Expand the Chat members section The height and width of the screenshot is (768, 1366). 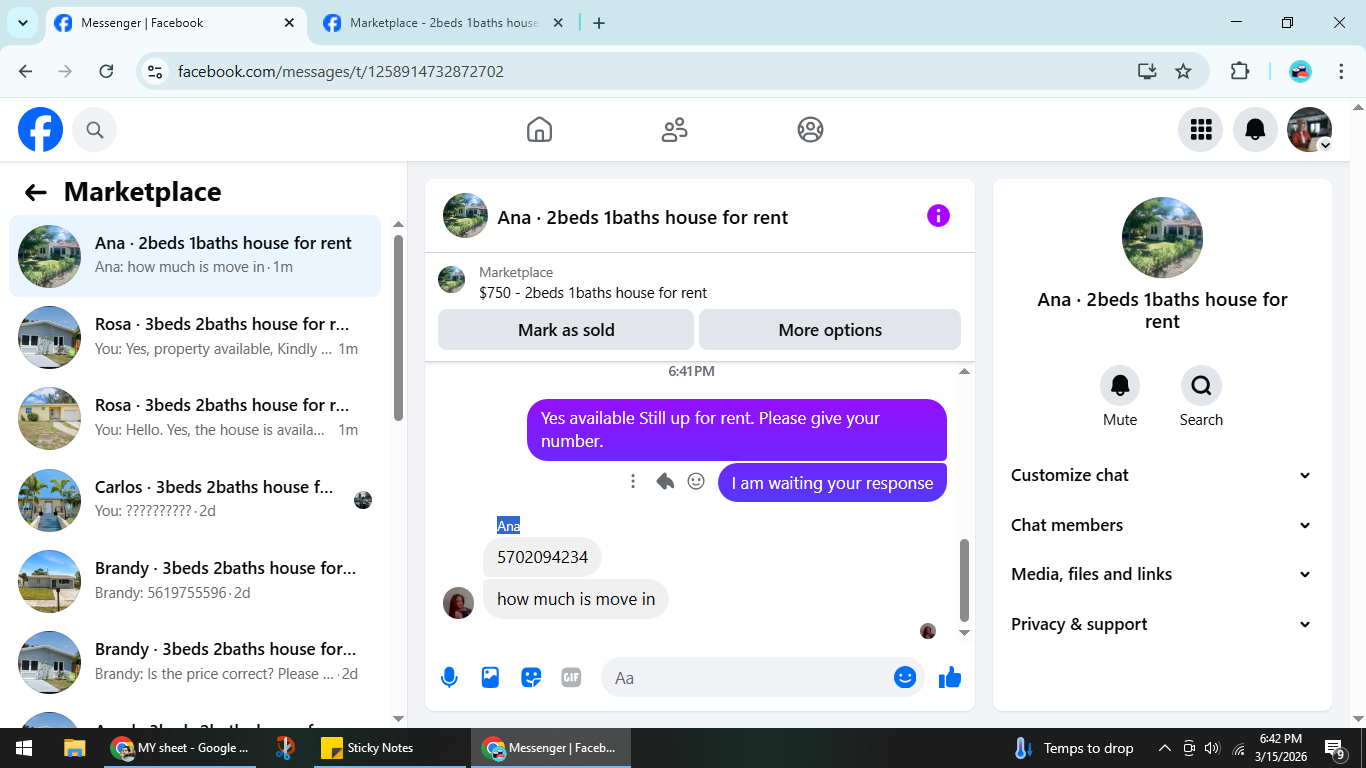coord(1162,525)
